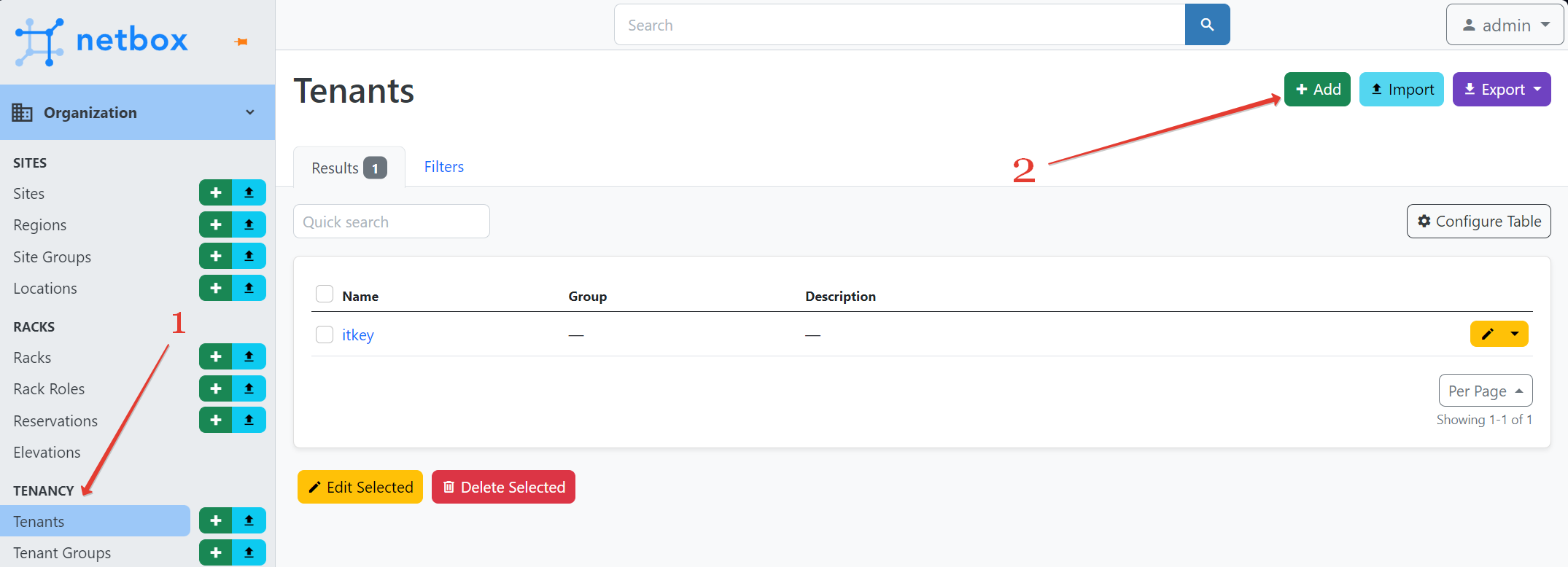This screenshot has width=1568, height=567.
Task: Open the itkey tenant link
Action: tap(357, 335)
